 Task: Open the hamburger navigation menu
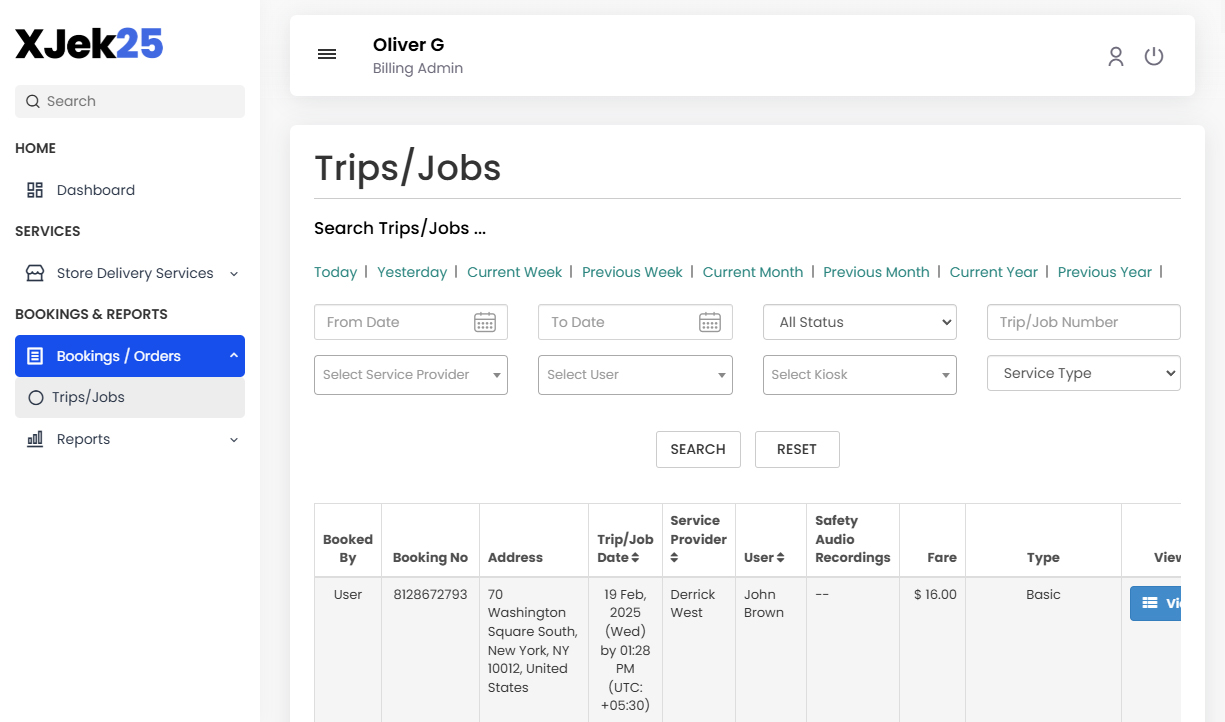pos(327,54)
